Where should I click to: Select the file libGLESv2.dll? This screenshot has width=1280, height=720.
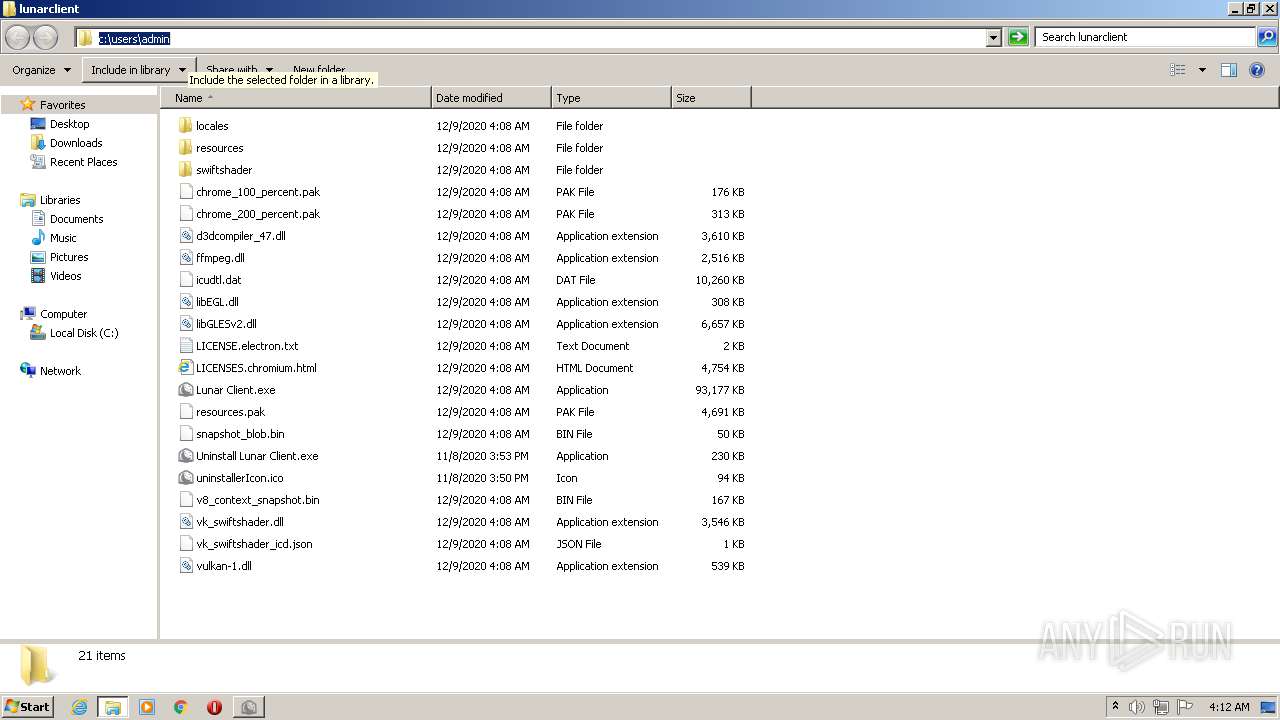pyautogui.click(x=226, y=324)
